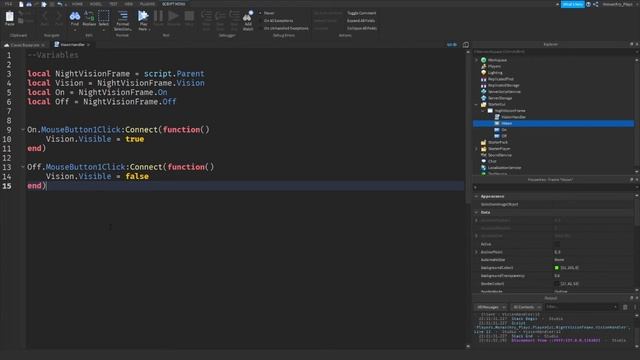The image size is (640, 360).
Task: Open the TEST ribbon tab
Action: pos(113,4)
